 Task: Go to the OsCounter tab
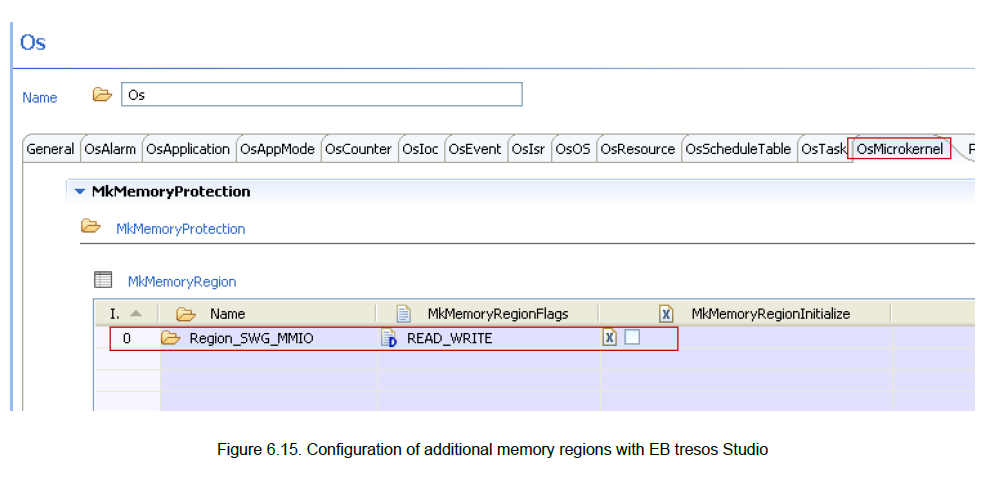(x=359, y=149)
